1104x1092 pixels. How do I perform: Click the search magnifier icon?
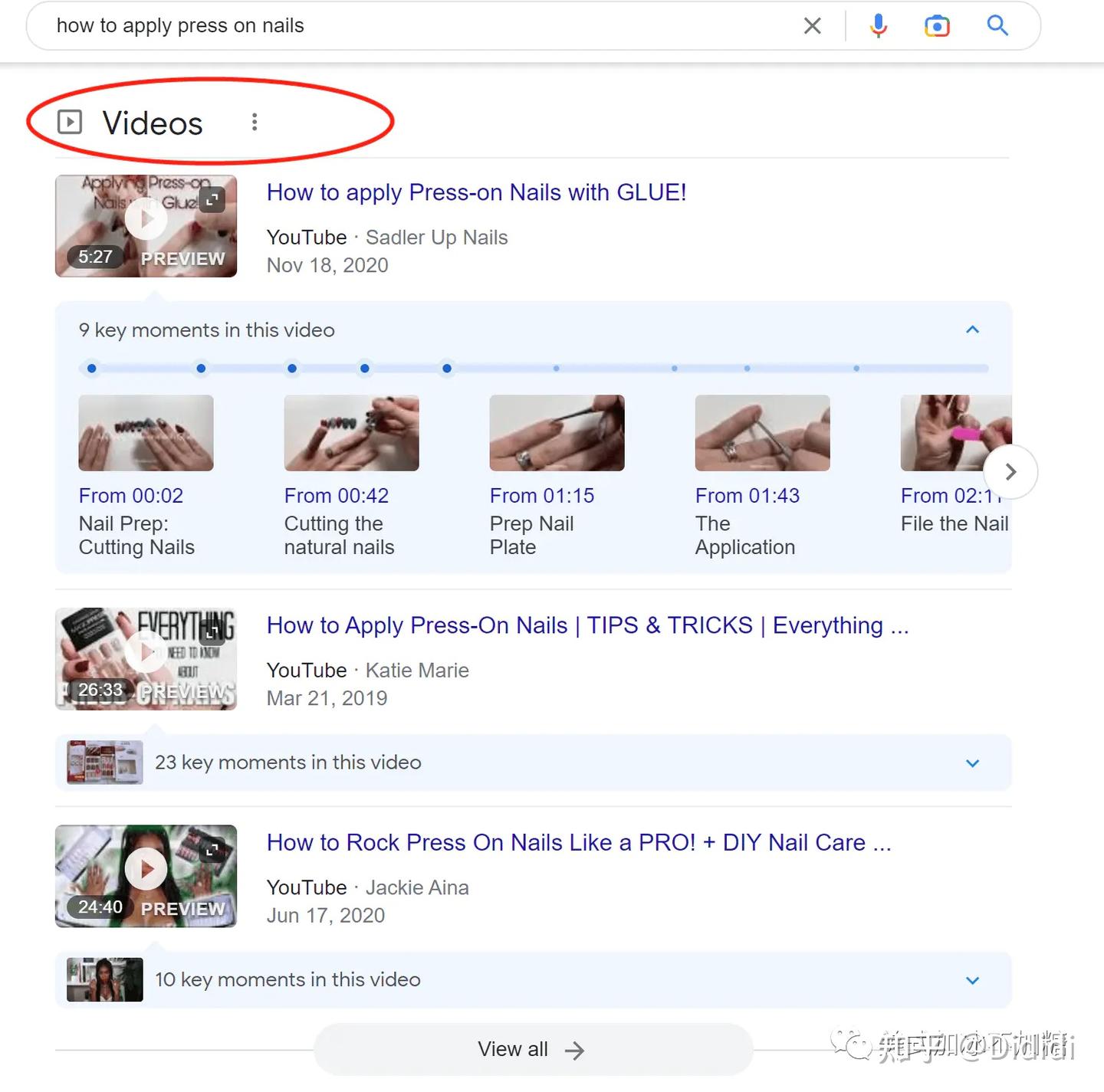998,25
